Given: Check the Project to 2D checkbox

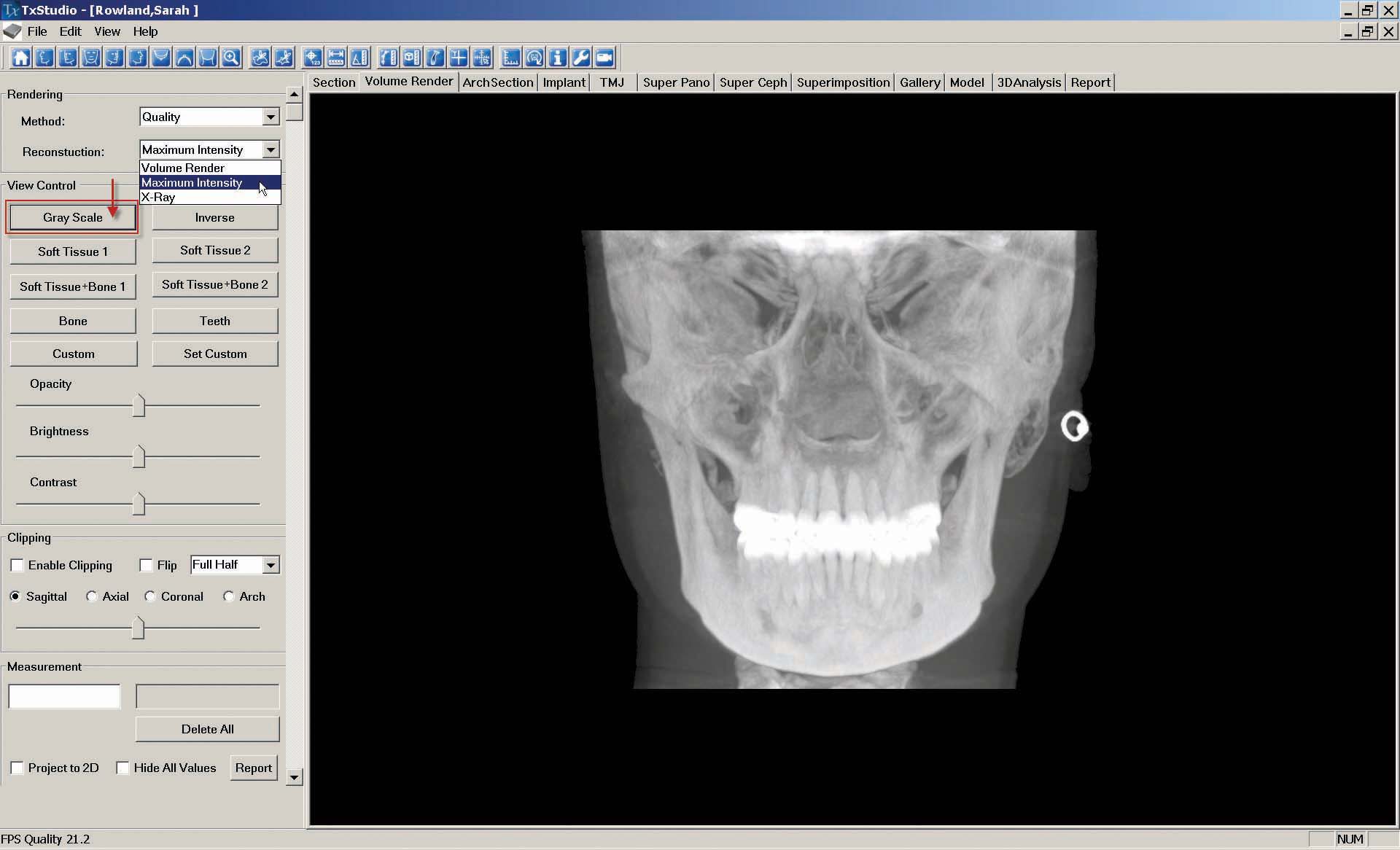Looking at the screenshot, I should coord(17,768).
